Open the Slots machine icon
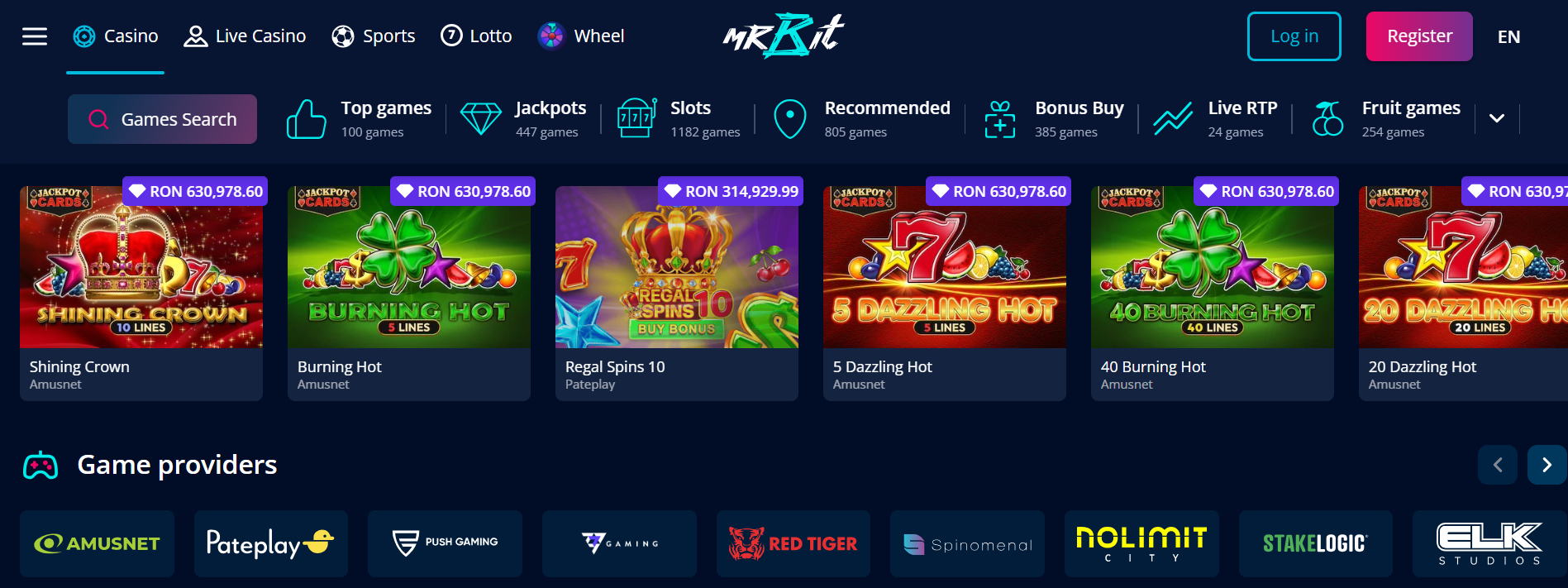 point(636,118)
